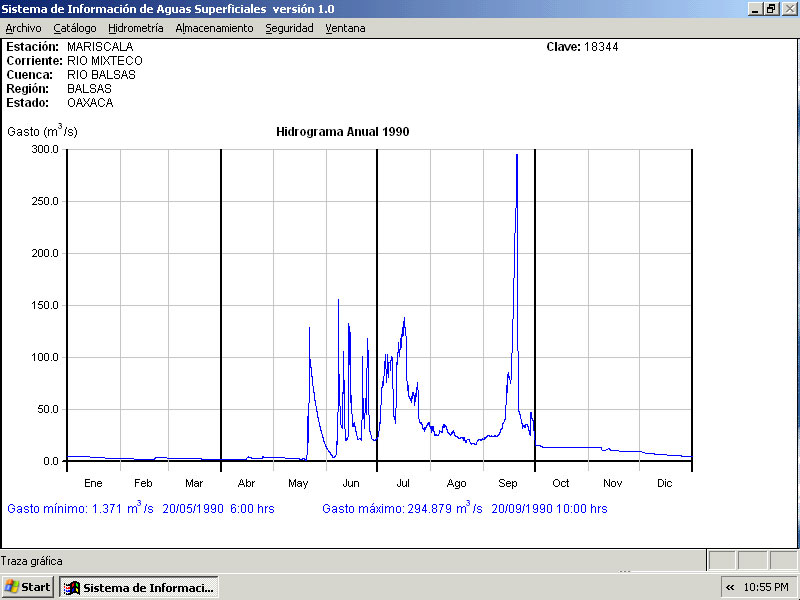Click the Traza gráfica status bar text
The width and height of the screenshot is (800, 600).
[x=32, y=561]
